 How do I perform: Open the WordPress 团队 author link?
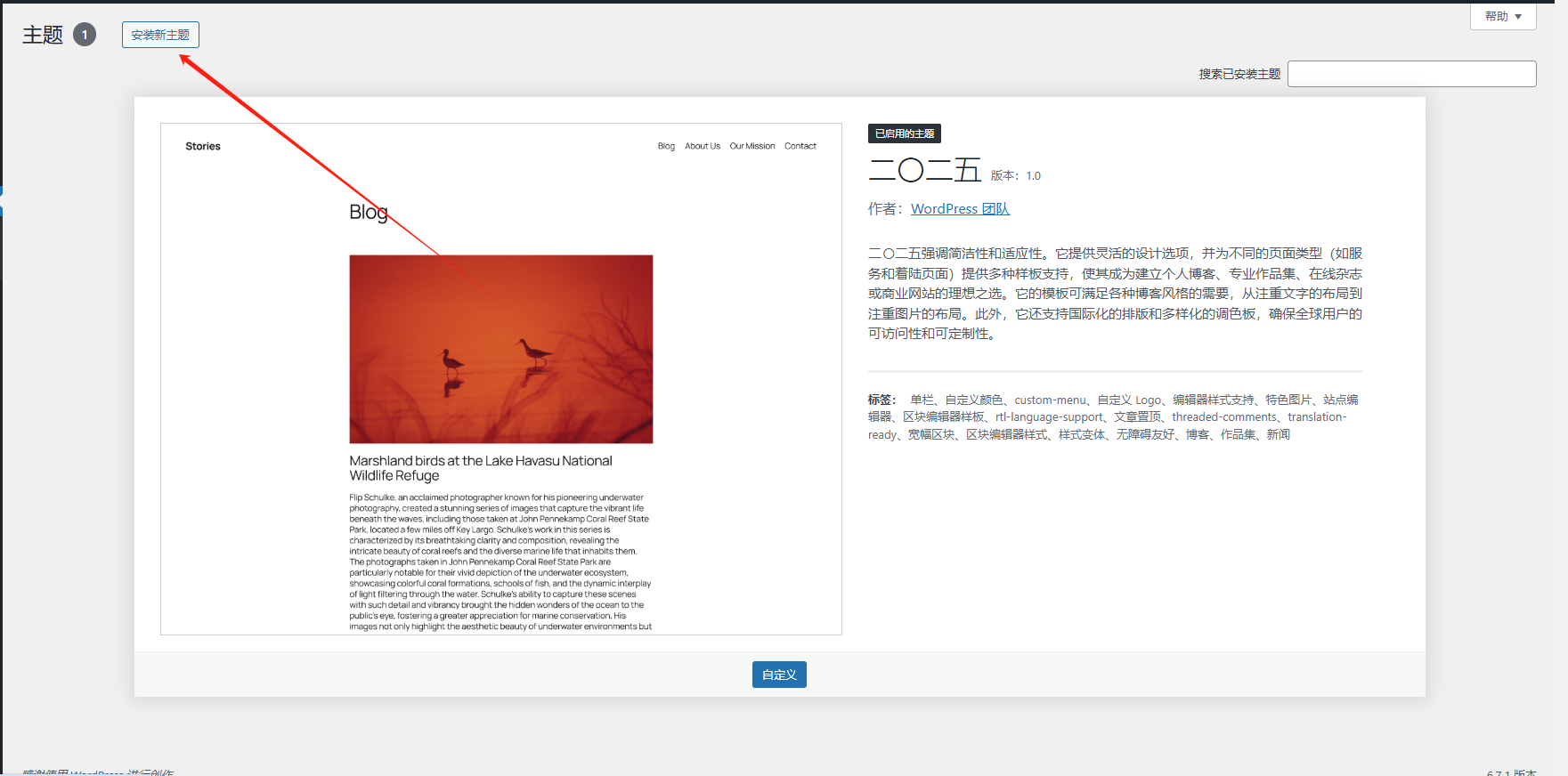[x=960, y=208]
